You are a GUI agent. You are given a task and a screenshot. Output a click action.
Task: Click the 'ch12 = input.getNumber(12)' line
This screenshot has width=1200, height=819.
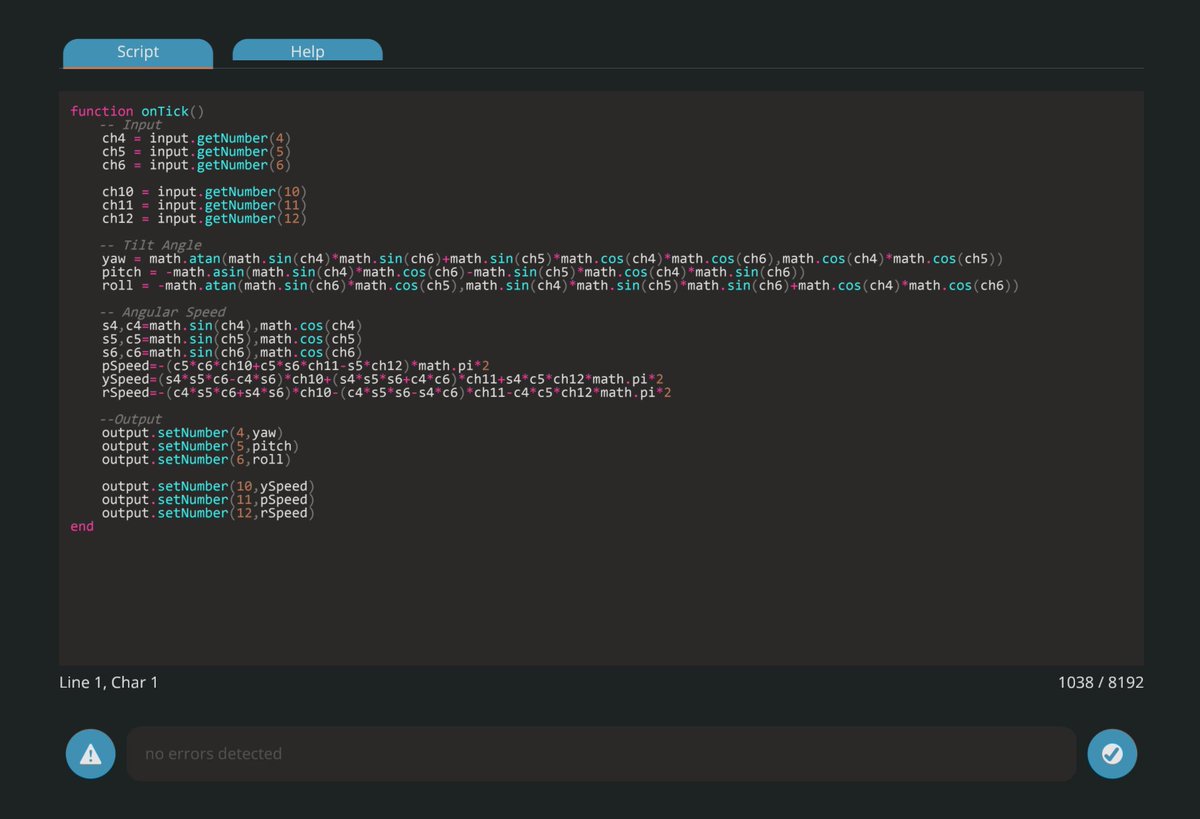(205, 218)
